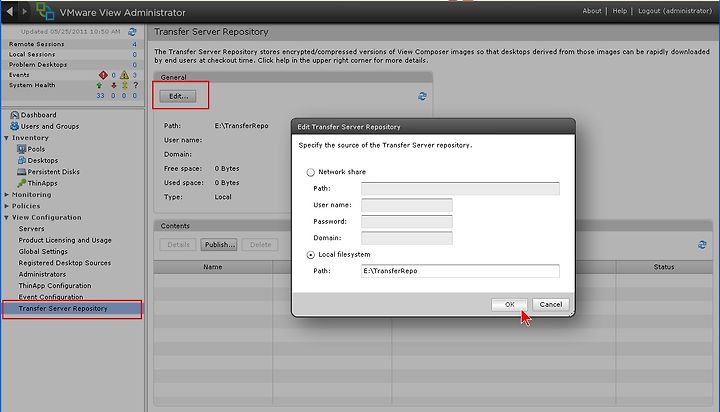Screen dimensions: 720x412
Task: Refresh the General panel
Action: point(422,96)
